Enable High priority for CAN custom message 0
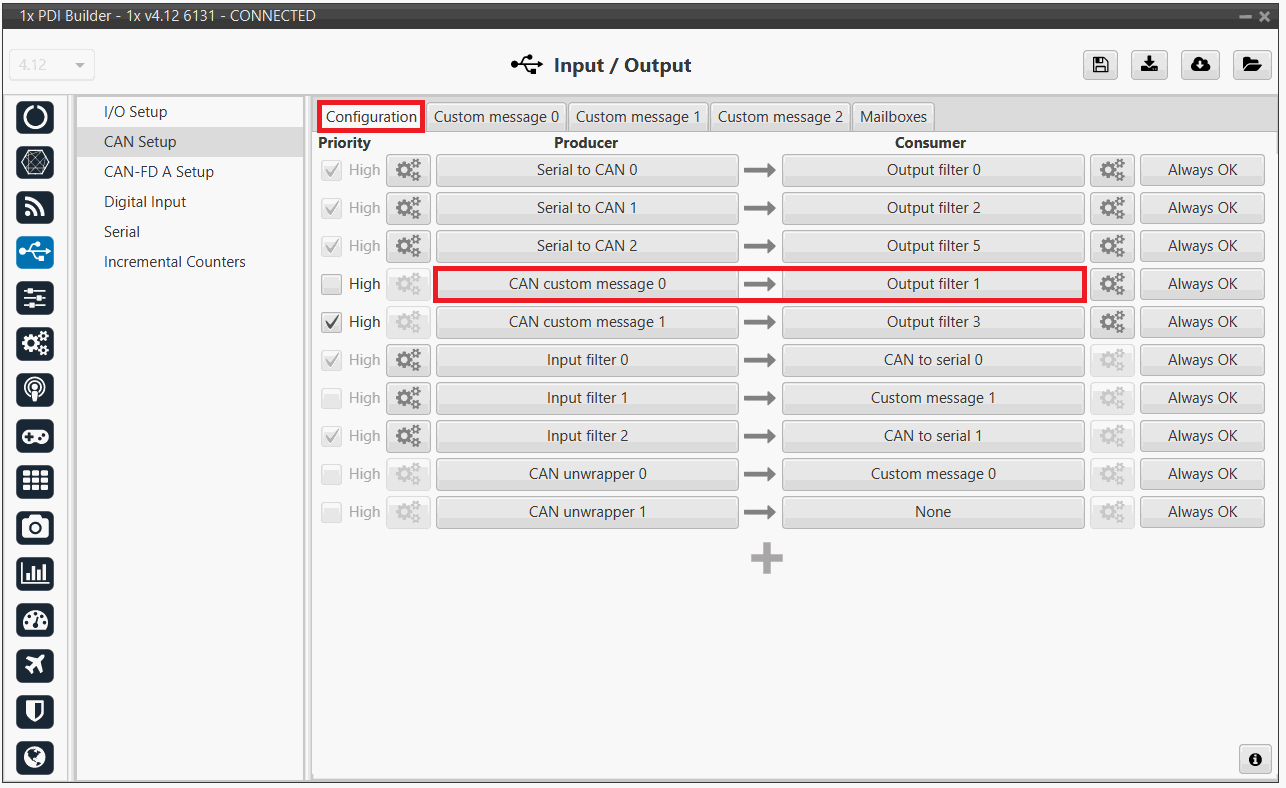Screen dimensions: 1286x788 (331, 284)
